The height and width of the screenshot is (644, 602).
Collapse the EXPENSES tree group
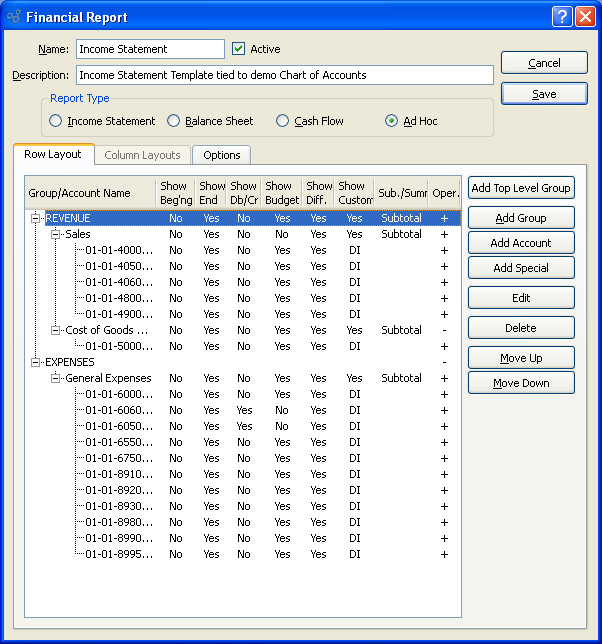point(36,362)
